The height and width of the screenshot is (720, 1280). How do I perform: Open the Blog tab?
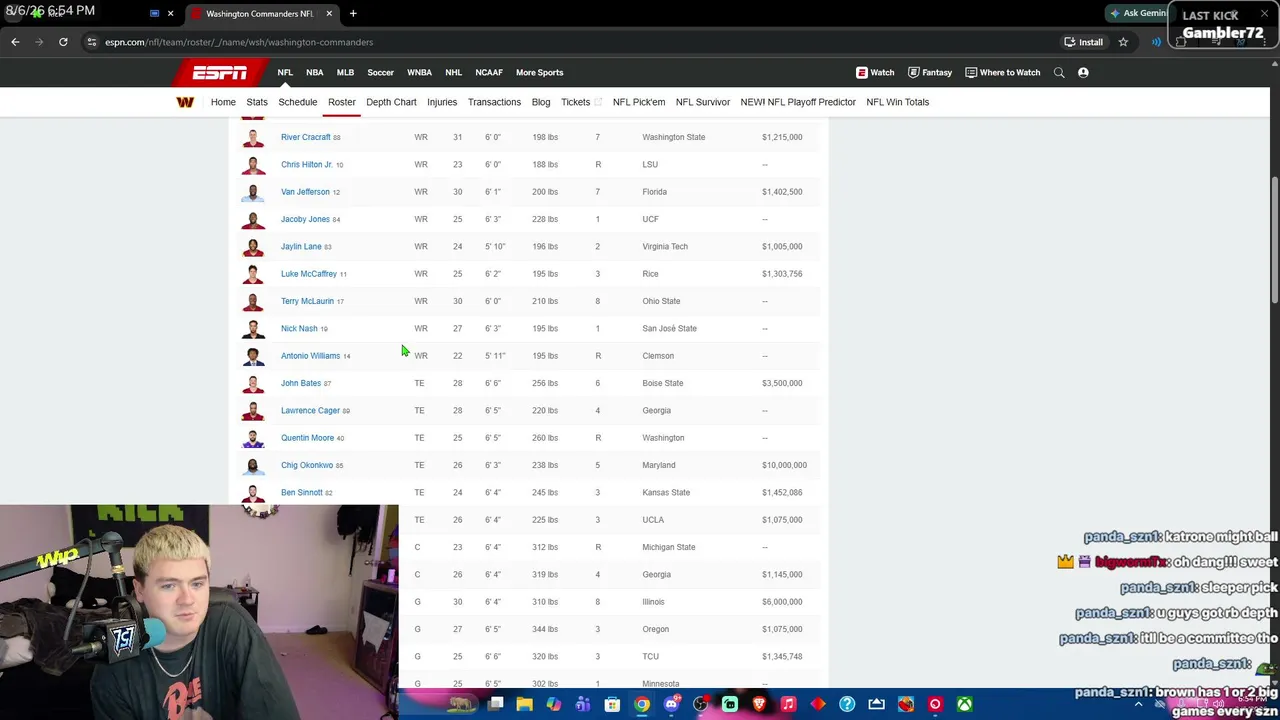click(541, 102)
